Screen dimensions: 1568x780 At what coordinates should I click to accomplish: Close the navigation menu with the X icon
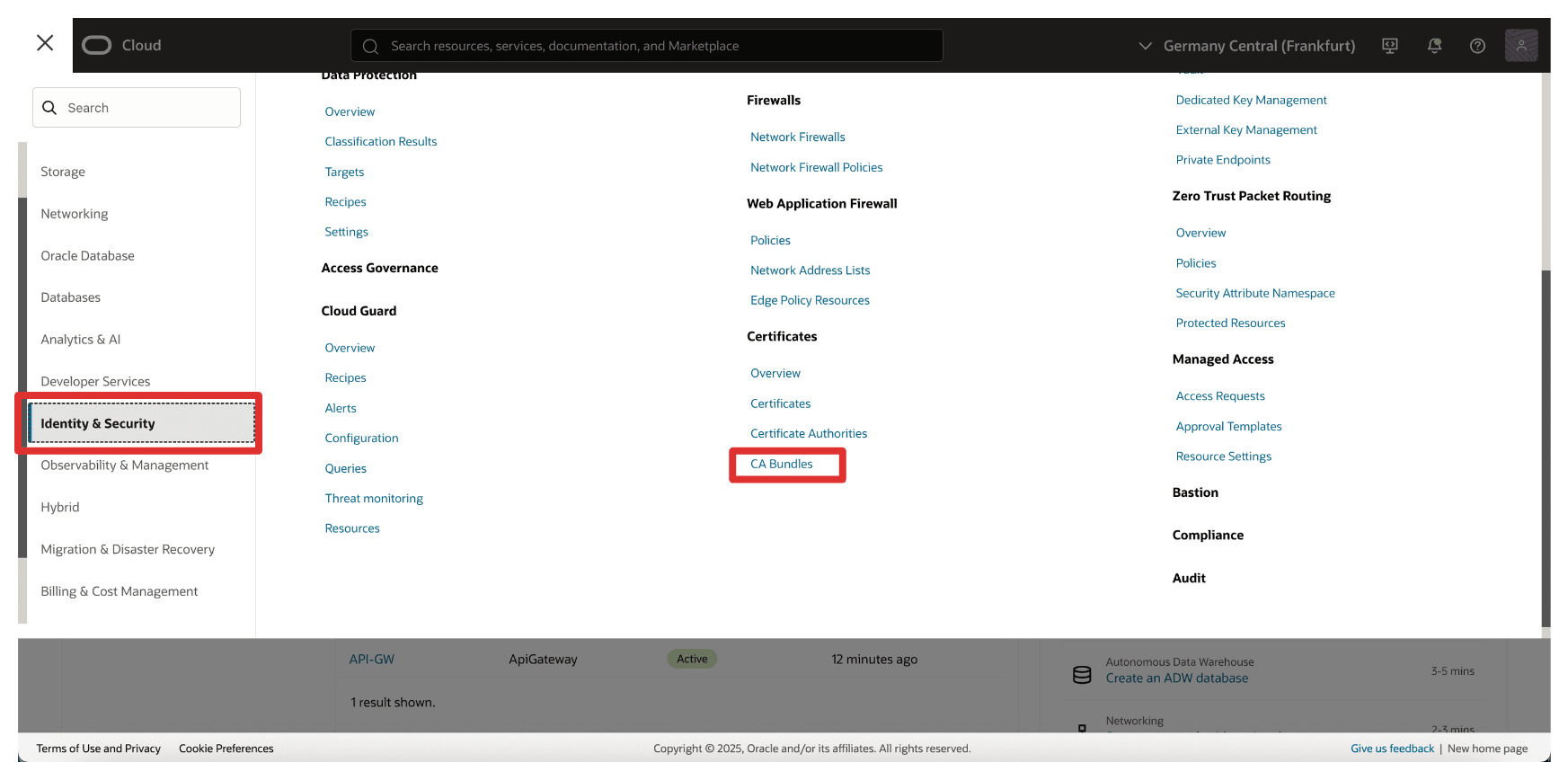click(x=45, y=42)
